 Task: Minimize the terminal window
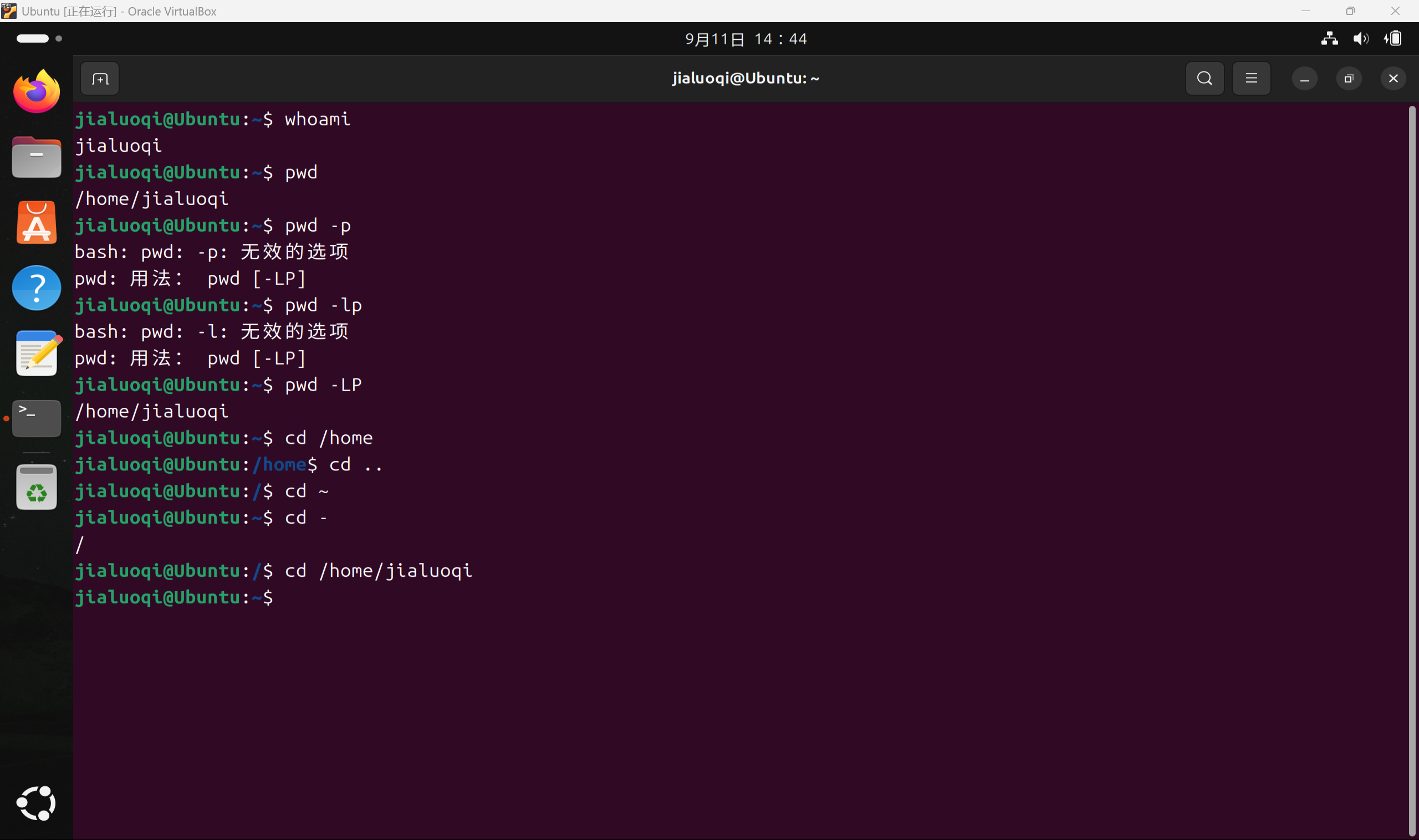[x=1304, y=79]
